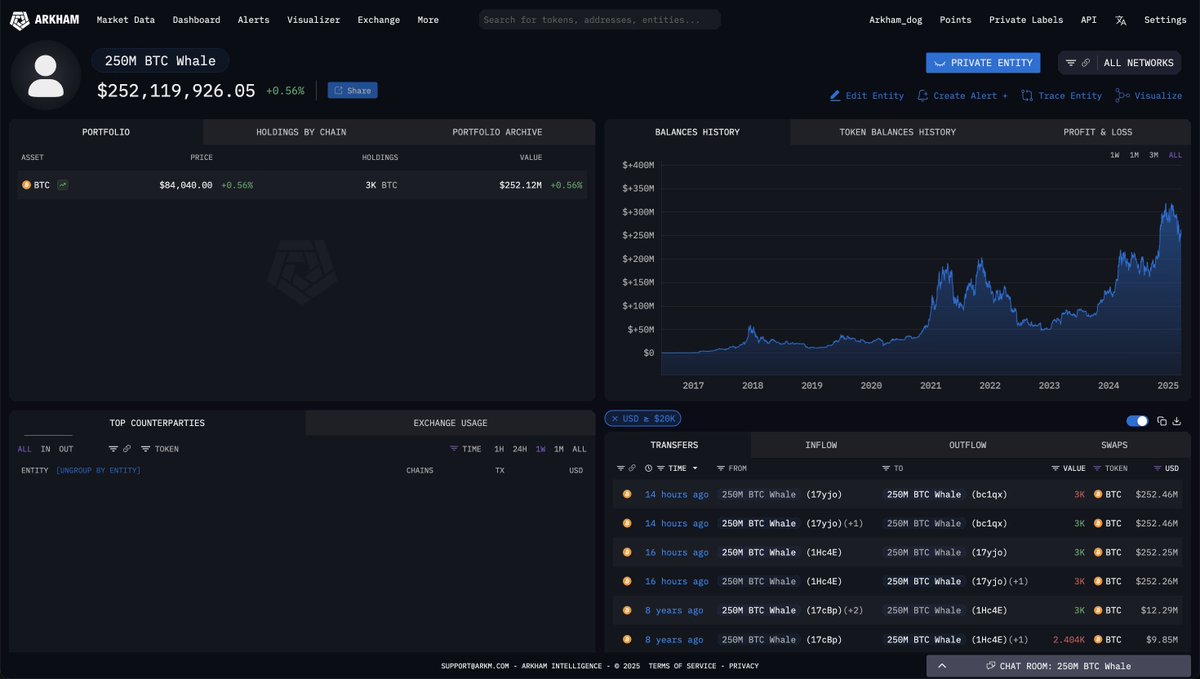Screen dimensions: 1200x679
Task: Open the Terms of Service link
Action: point(683,665)
